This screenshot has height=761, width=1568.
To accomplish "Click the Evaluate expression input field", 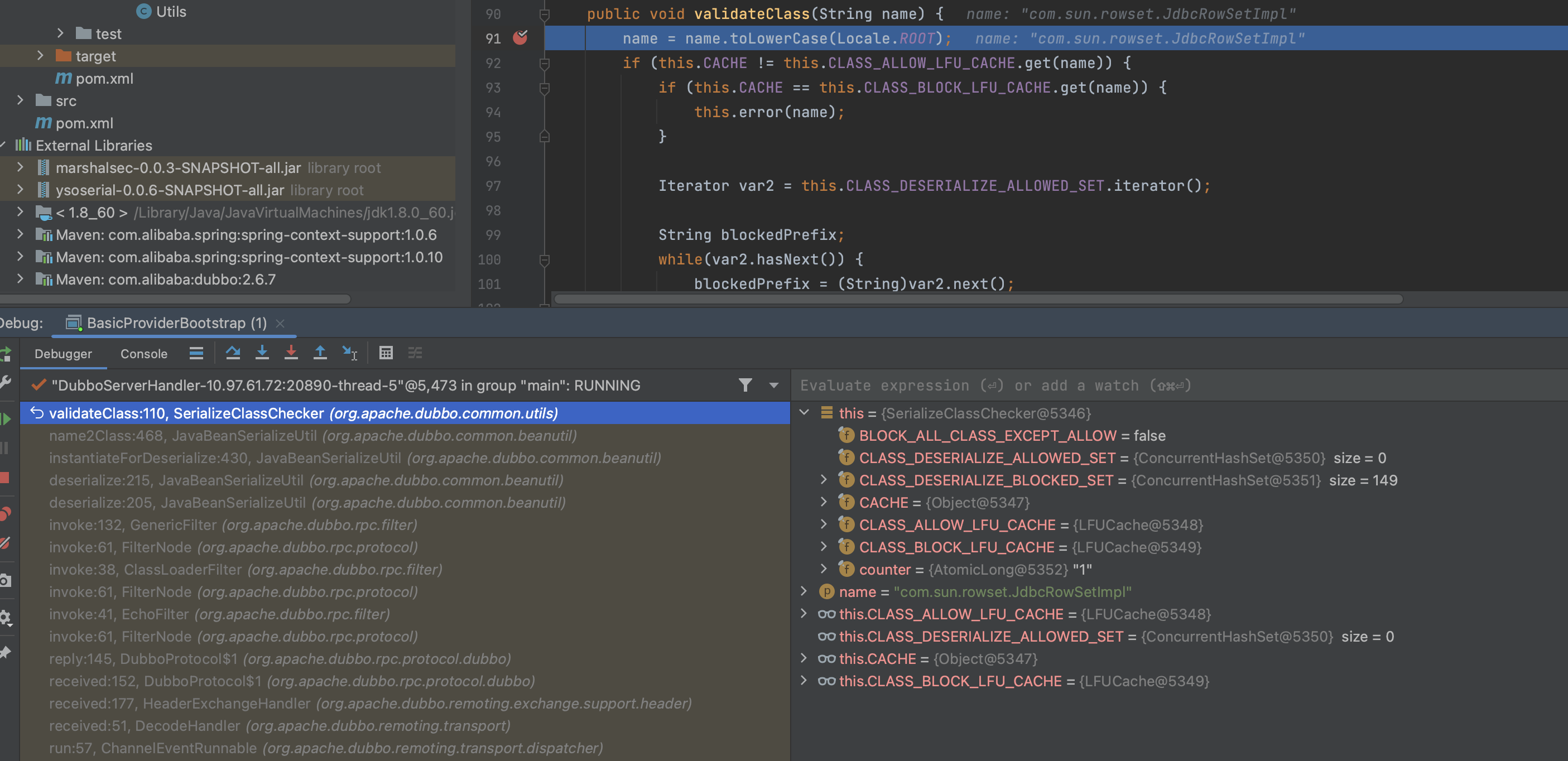I will pos(1180,386).
